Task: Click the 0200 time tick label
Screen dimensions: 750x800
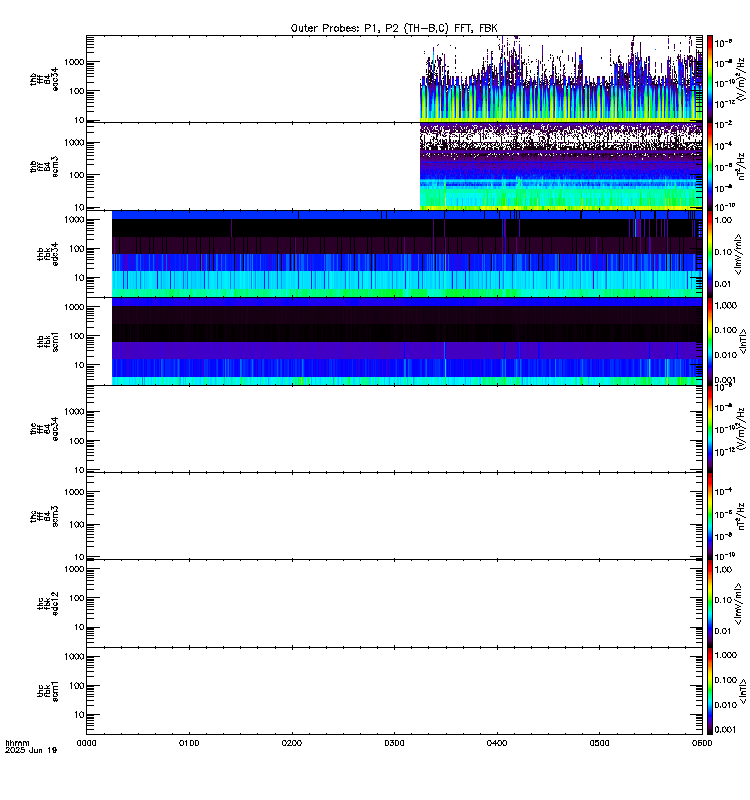Action: coord(291,743)
